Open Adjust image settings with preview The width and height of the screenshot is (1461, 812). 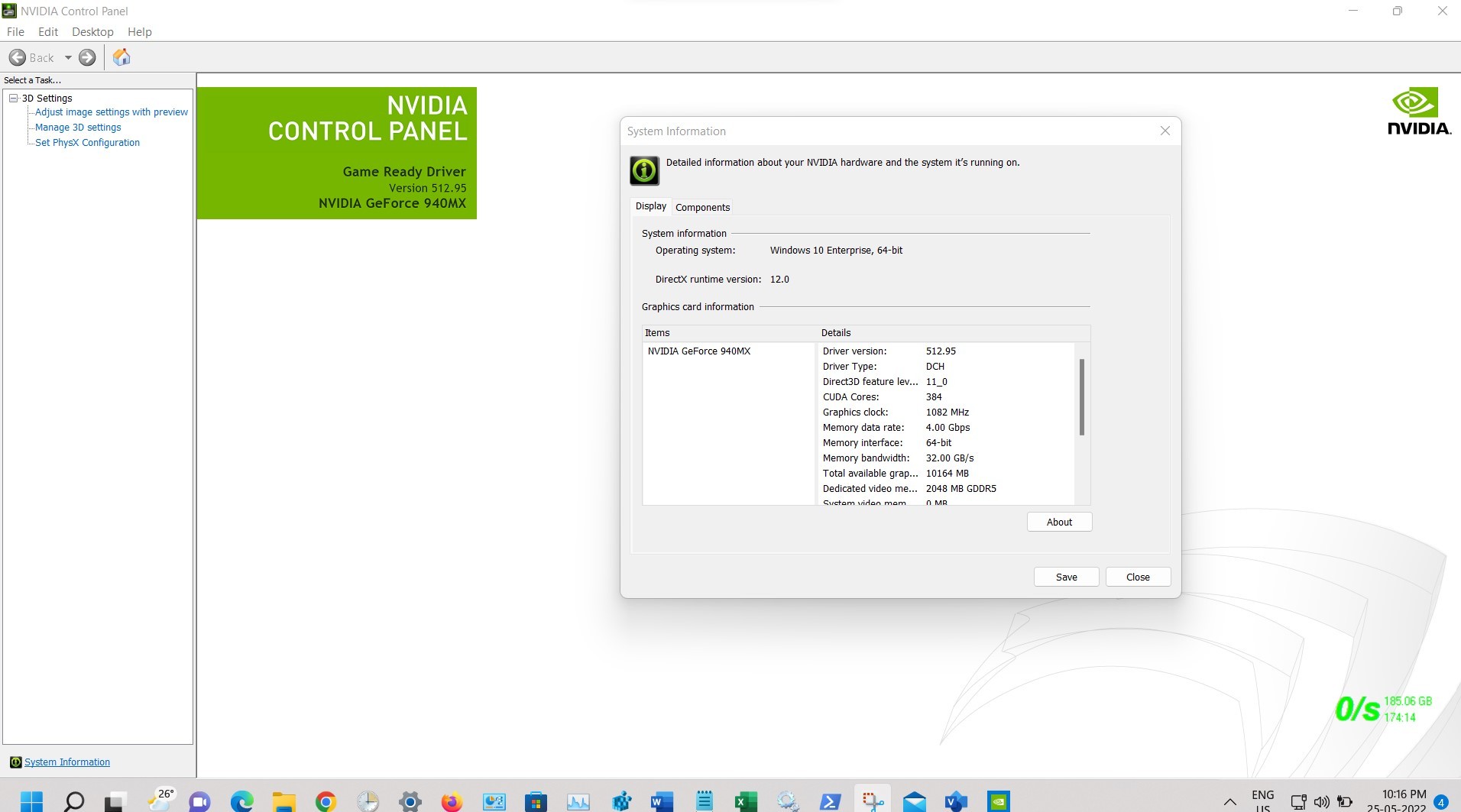click(112, 112)
